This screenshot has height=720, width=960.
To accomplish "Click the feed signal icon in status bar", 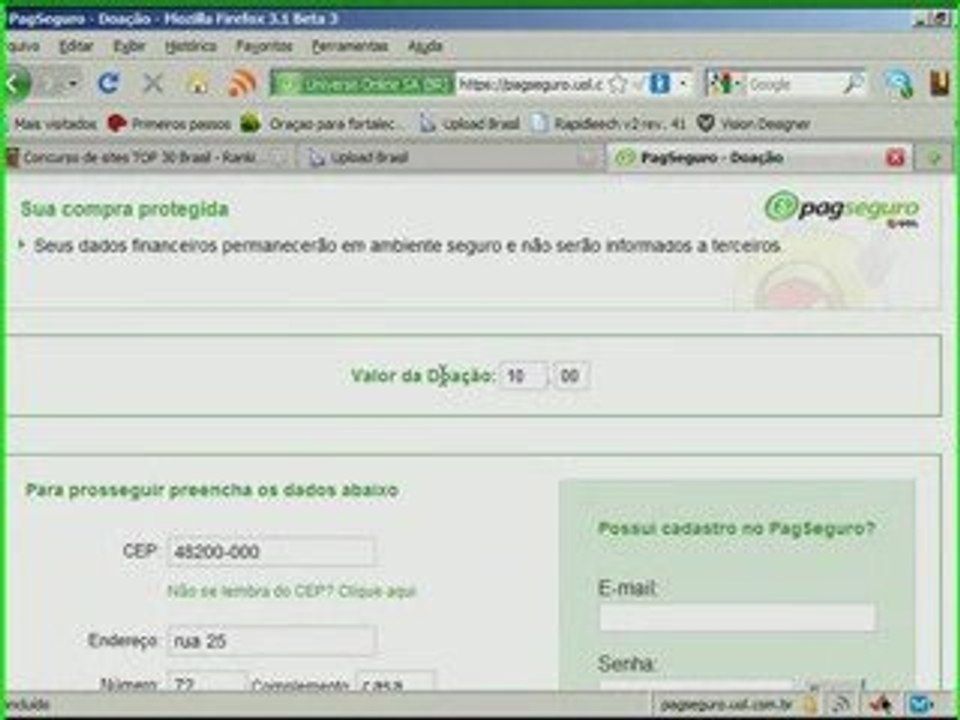I will (x=842, y=705).
